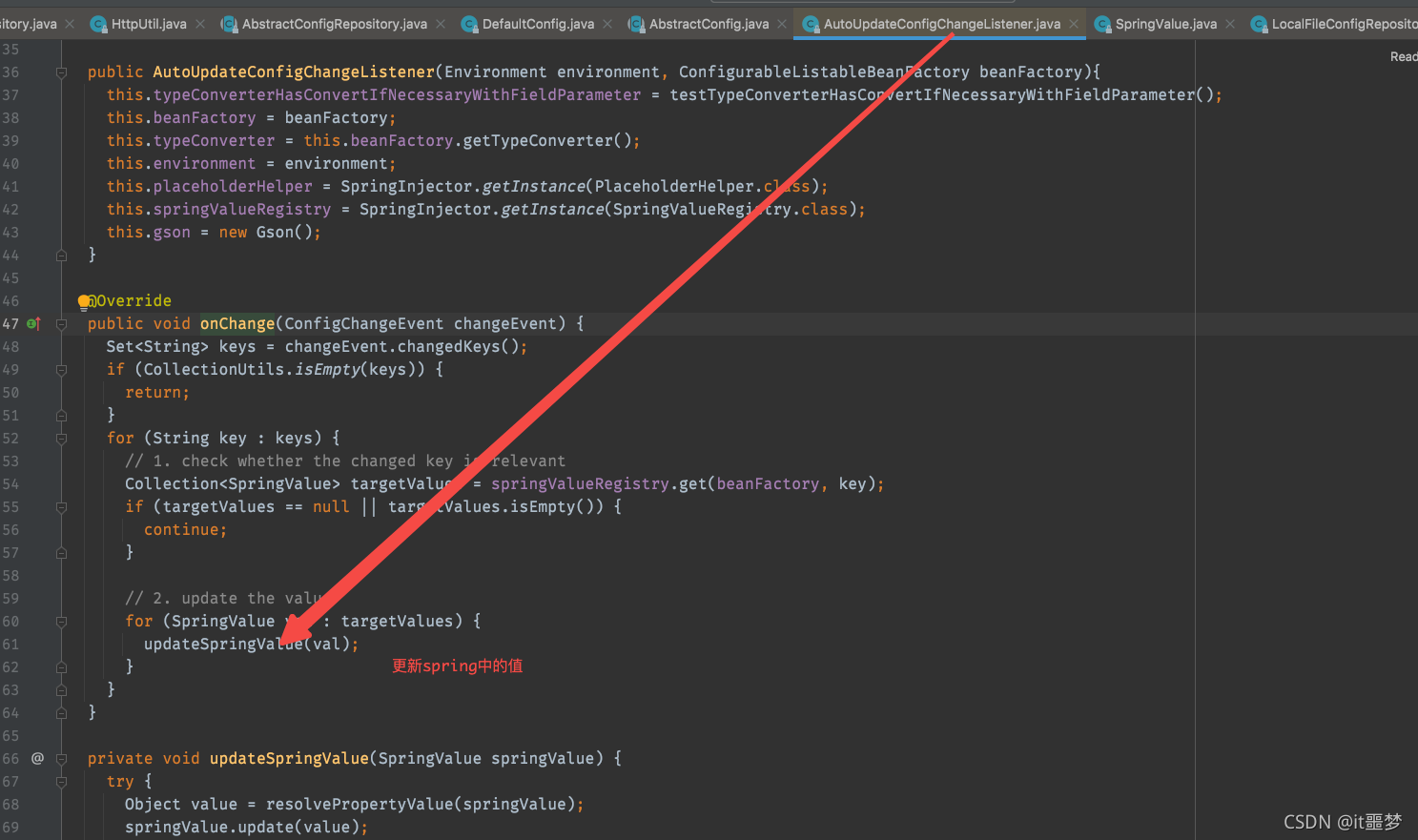The height and width of the screenshot is (840, 1418).
Task: Click the intention light bulb beside @Override
Action: coord(85,301)
